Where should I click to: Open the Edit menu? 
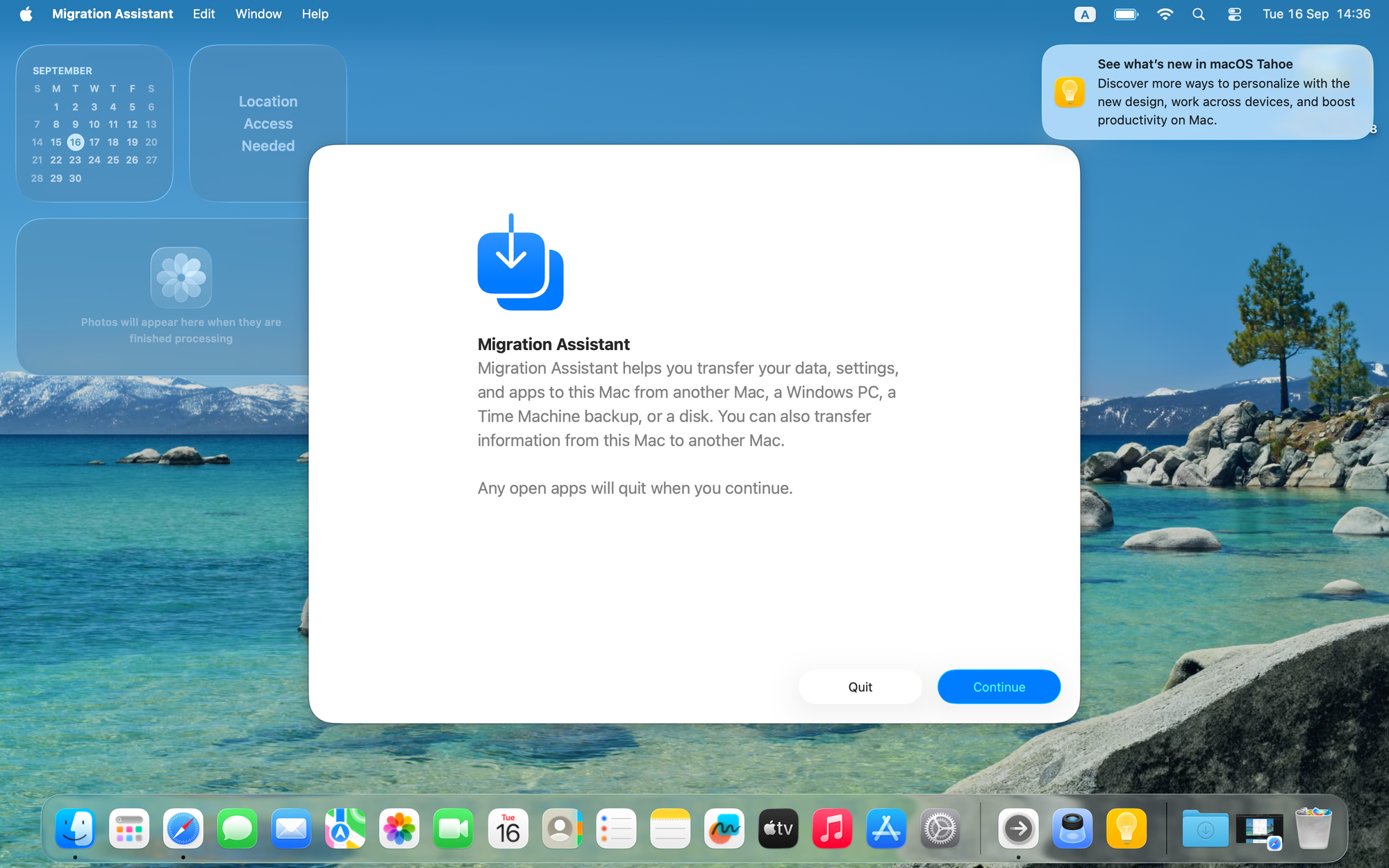click(x=203, y=14)
